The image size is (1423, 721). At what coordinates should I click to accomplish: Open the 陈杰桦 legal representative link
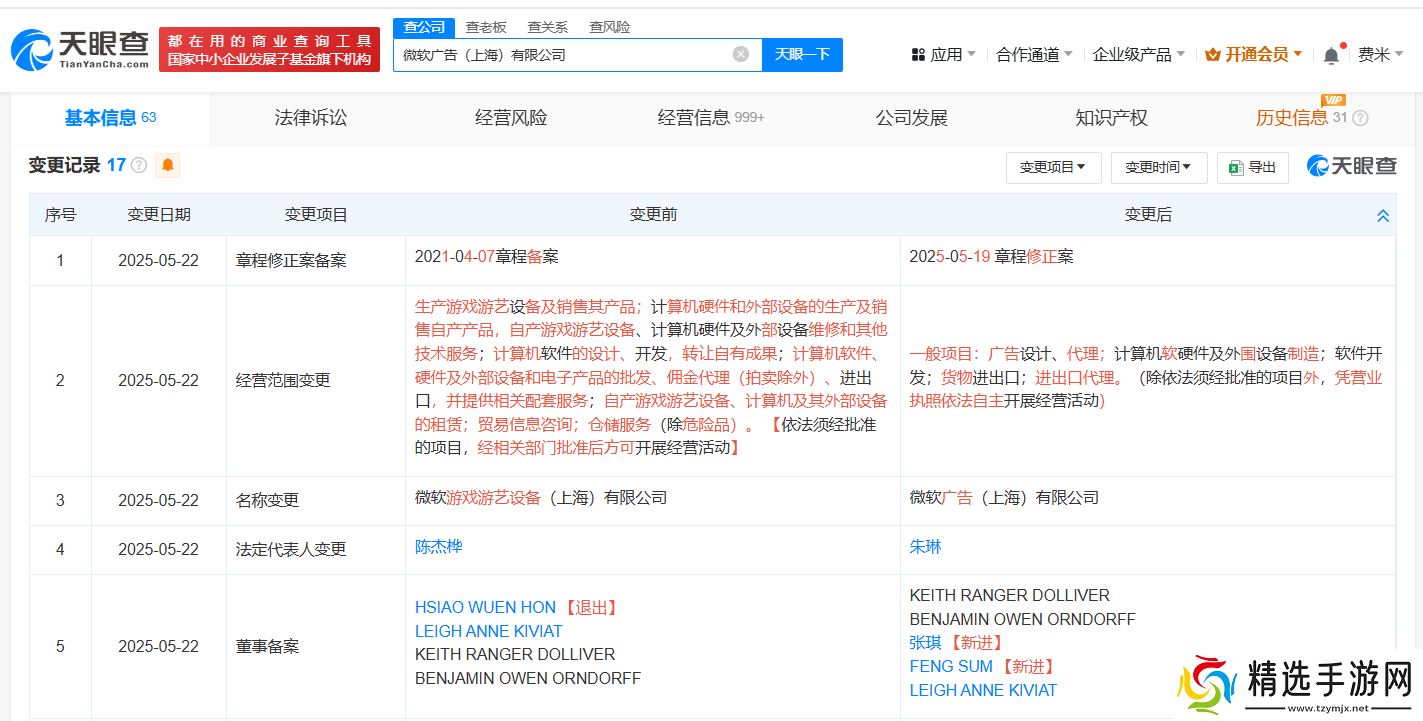click(x=438, y=547)
